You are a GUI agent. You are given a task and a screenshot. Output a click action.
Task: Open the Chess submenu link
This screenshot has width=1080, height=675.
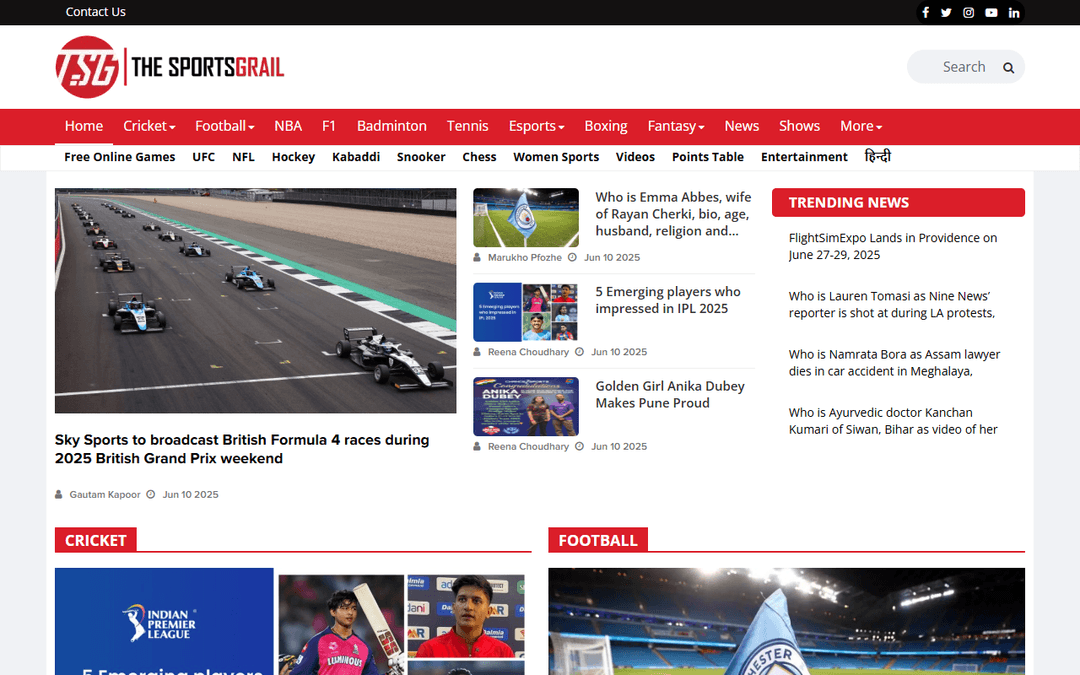pyautogui.click(x=479, y=157)
